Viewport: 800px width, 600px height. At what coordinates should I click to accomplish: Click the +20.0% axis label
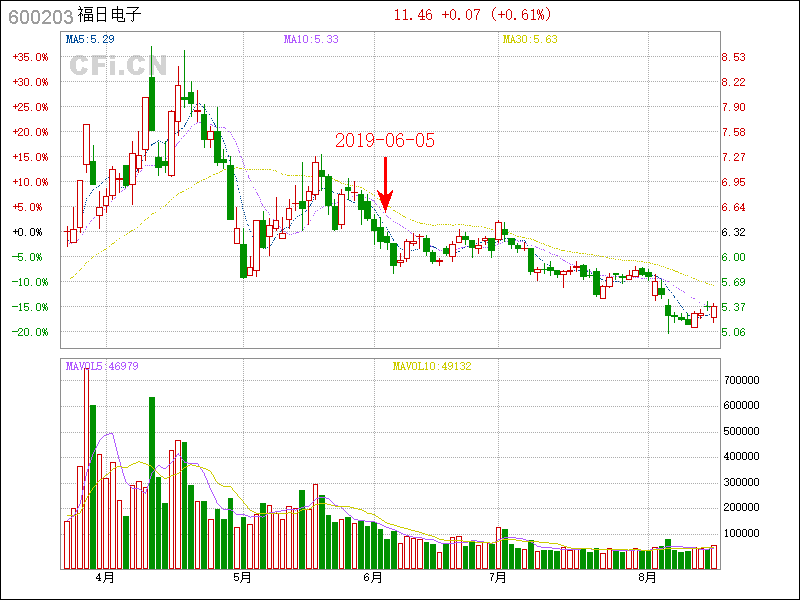click(31, 132)
